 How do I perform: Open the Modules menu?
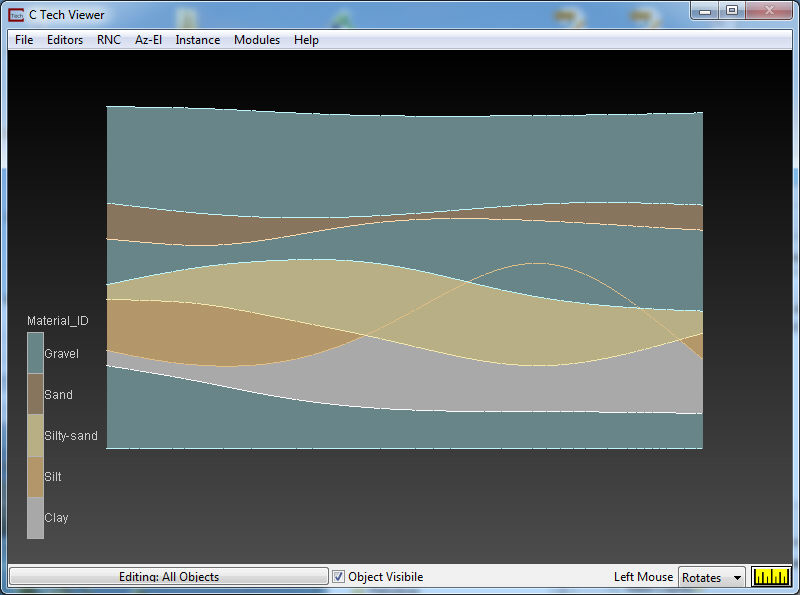coord(257,40)
